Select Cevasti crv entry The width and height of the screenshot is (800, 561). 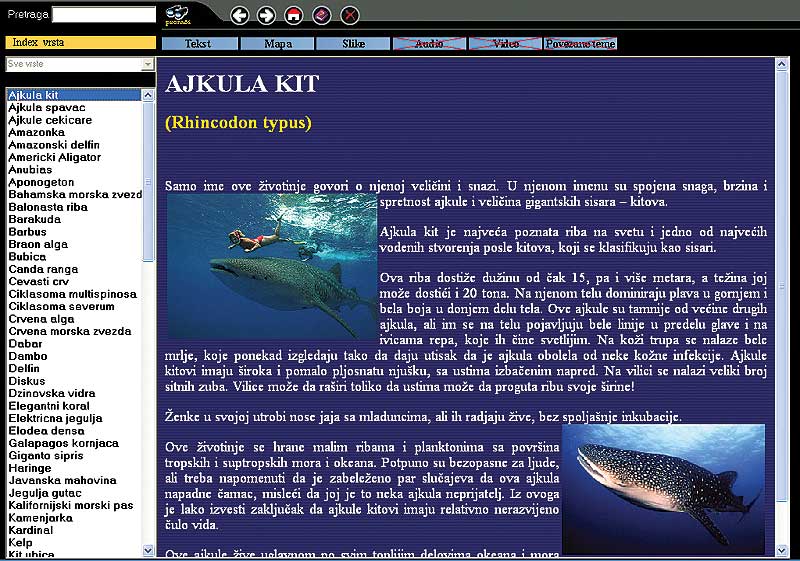point(74,282)
